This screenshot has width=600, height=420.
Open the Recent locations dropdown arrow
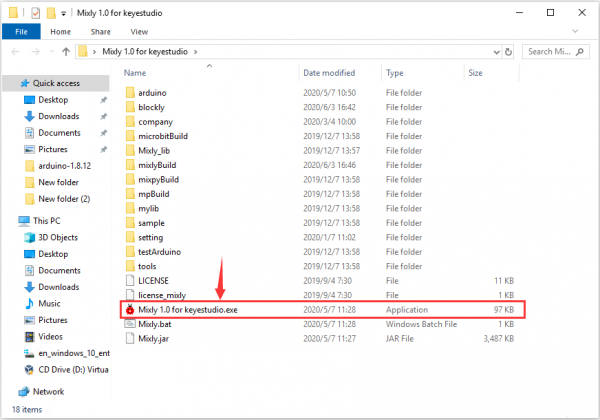[x=50, y=50]
